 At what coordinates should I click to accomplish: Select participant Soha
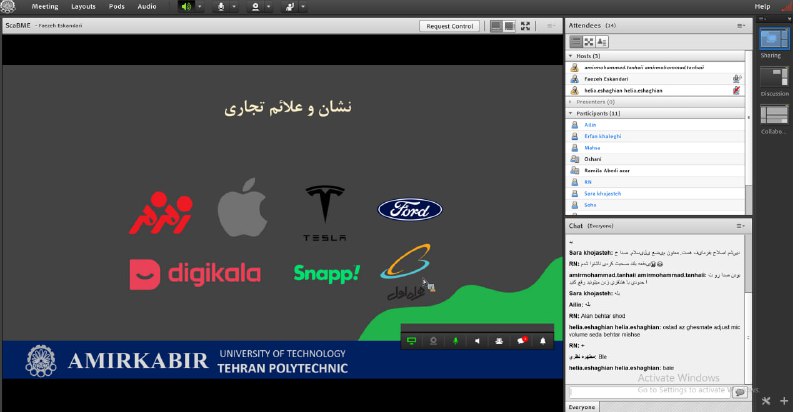(x=655, y=205)
